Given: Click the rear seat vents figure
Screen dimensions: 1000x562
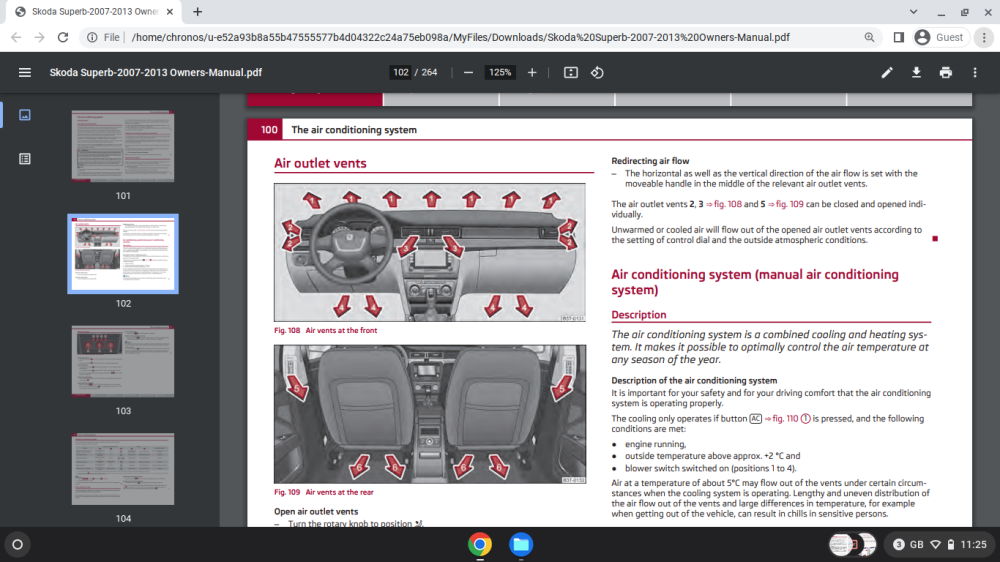Looking at the screenshot, I should point(430,414).
